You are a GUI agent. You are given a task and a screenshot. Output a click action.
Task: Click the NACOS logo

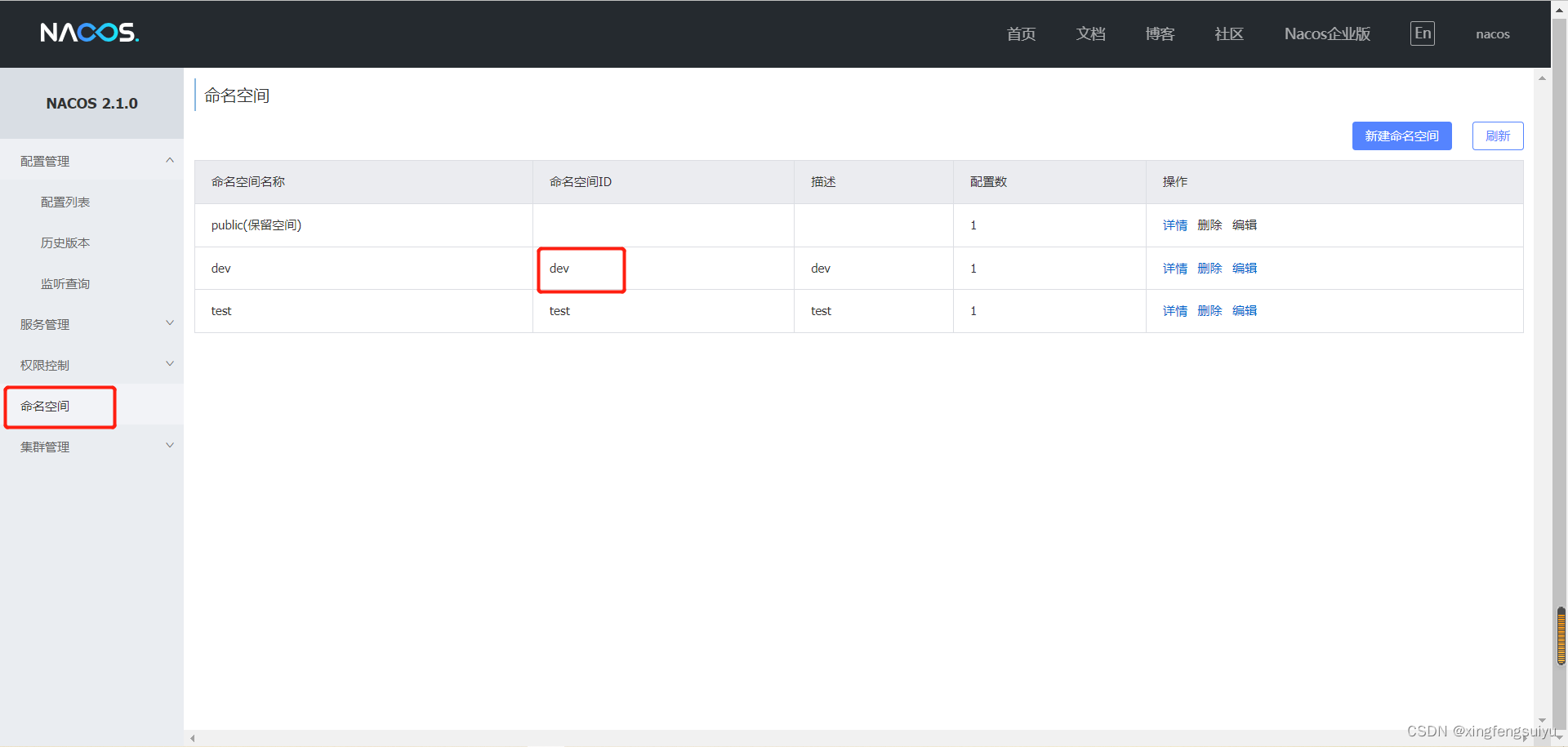point(90,33)
